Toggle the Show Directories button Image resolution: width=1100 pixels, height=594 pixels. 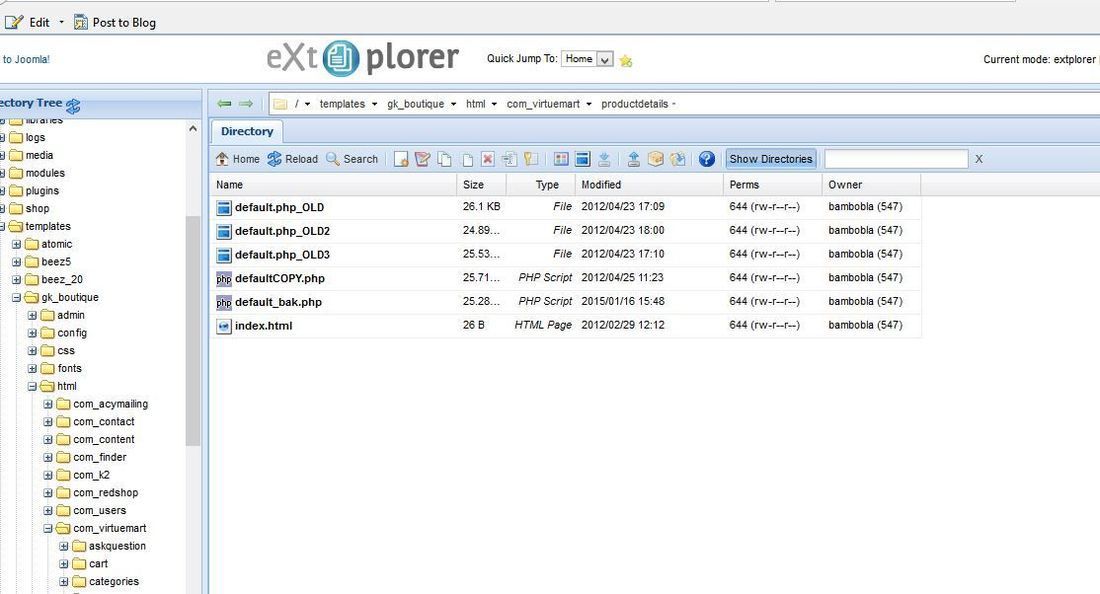[x=770, y=159]
